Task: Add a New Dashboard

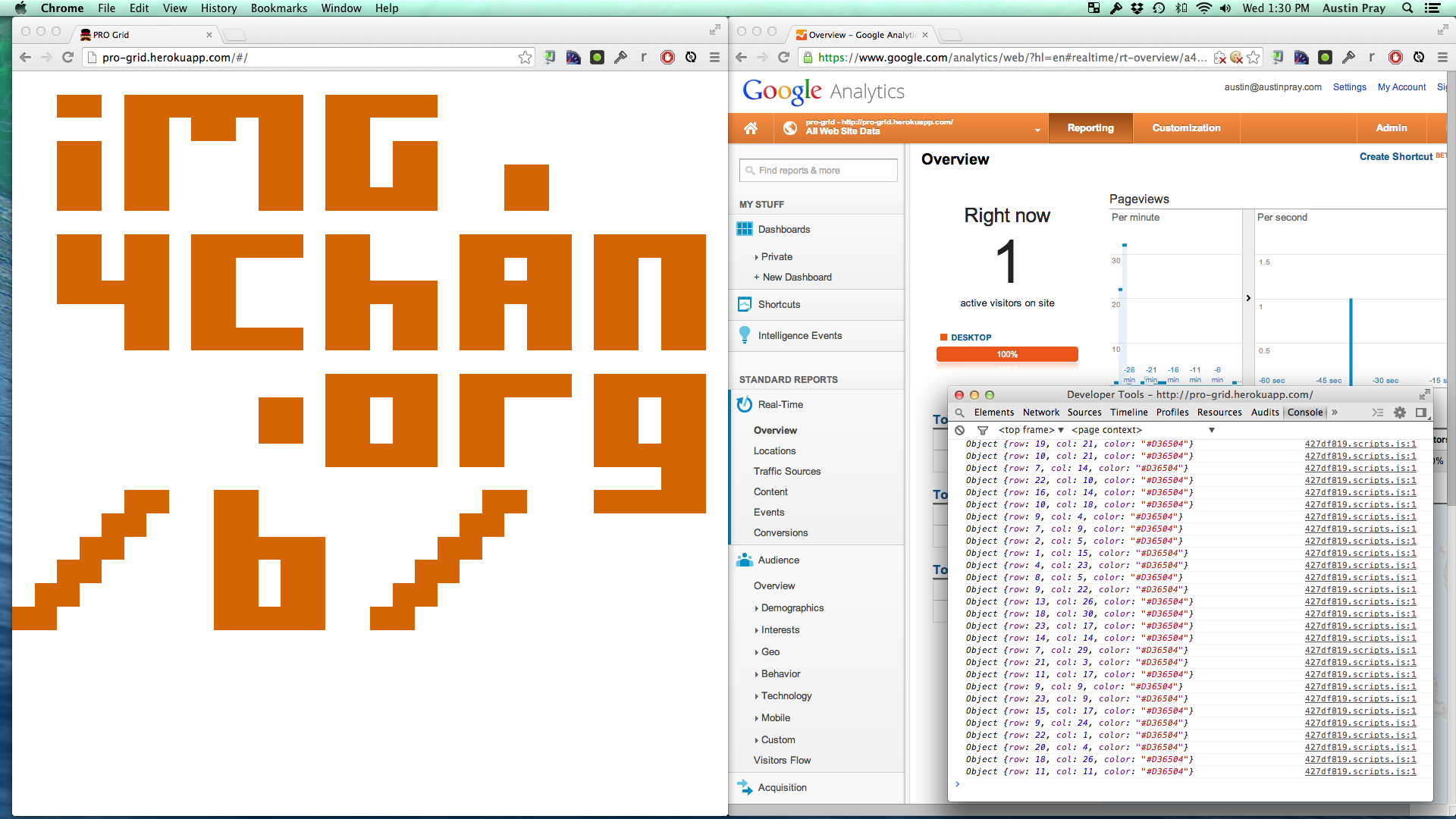Action: click(x=792, y=278)
